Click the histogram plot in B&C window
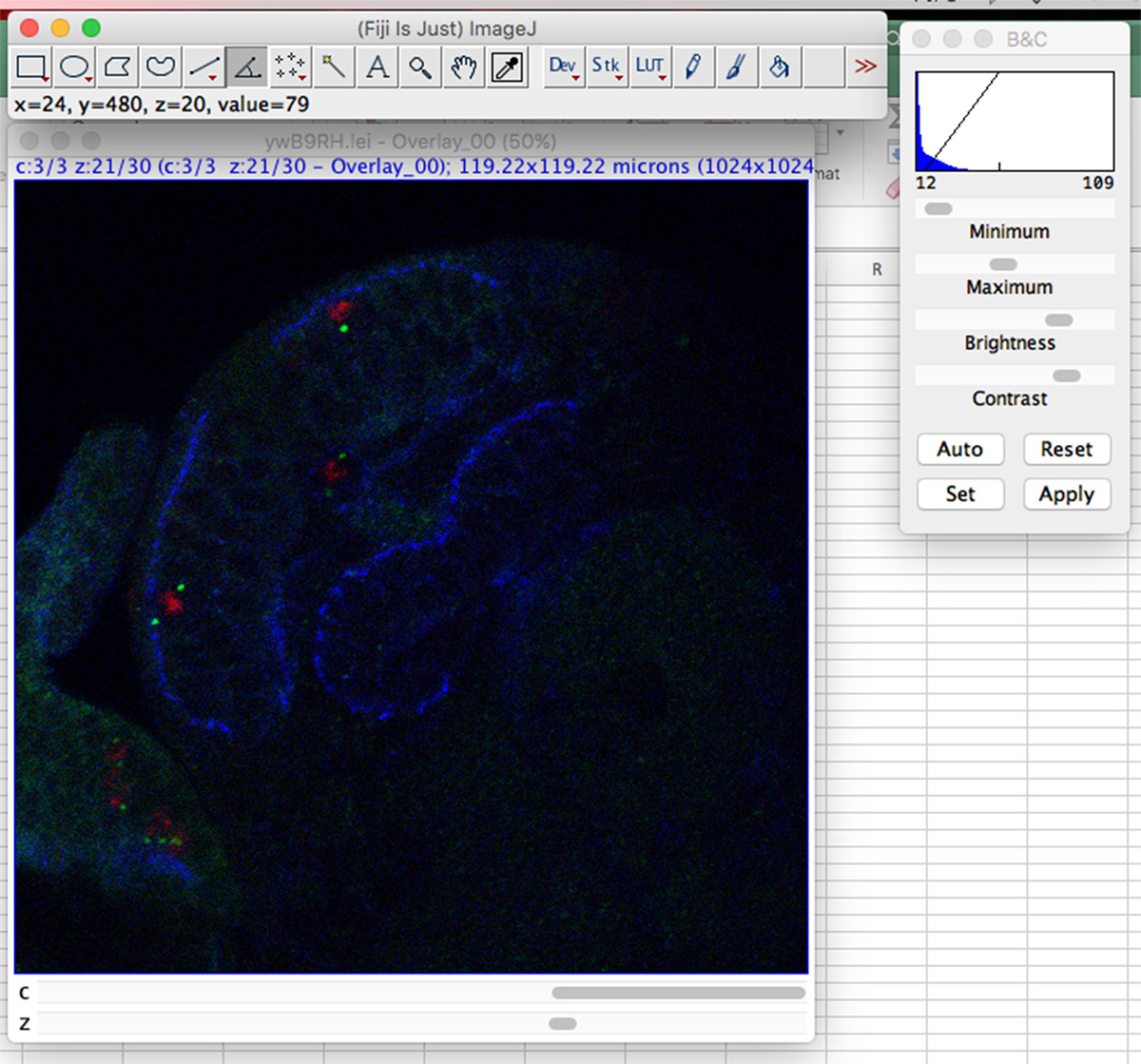The height and width of the screenshot is (1064, 1141). point(1015,122)
